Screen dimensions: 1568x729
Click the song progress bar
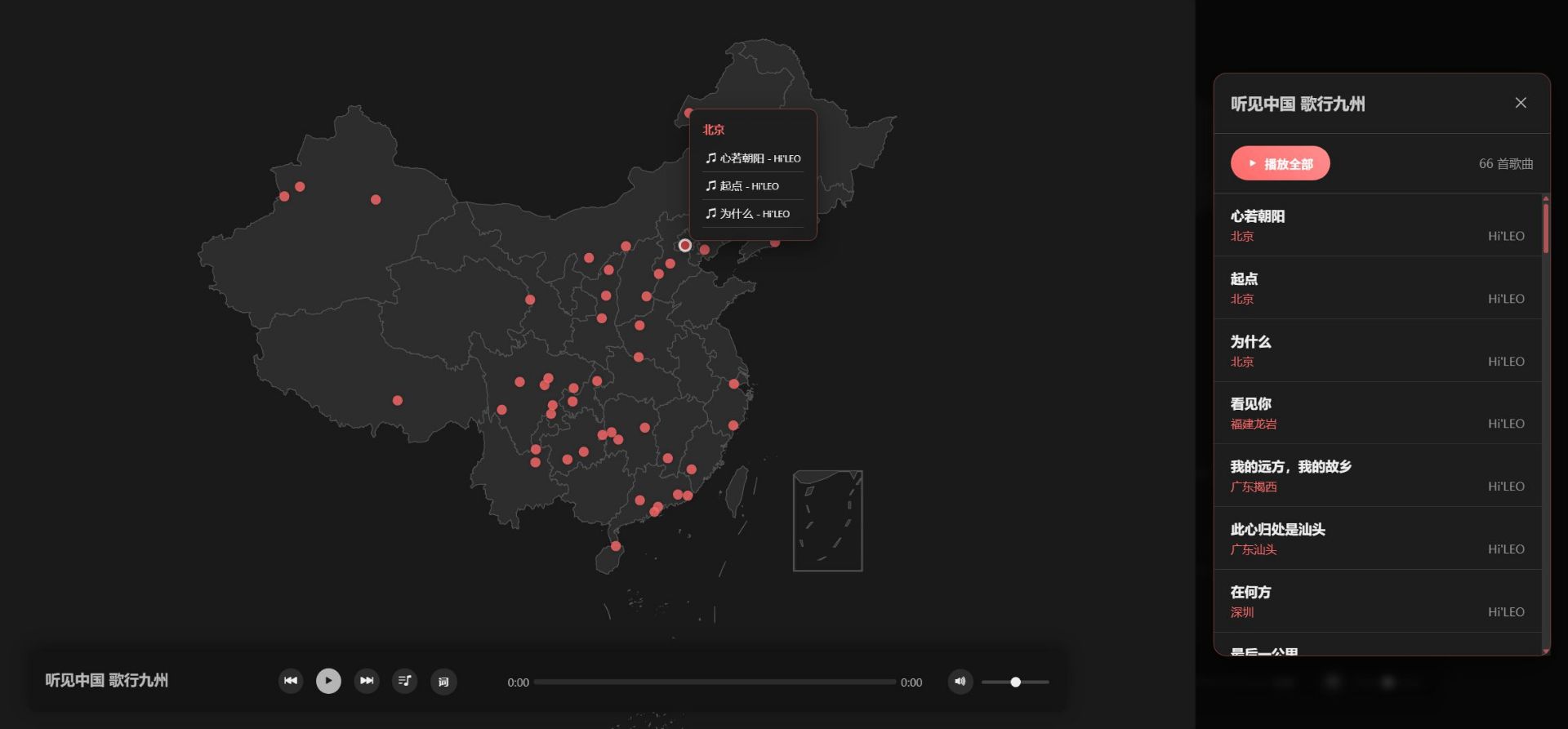pyautogui.click(x=715, y=682)
